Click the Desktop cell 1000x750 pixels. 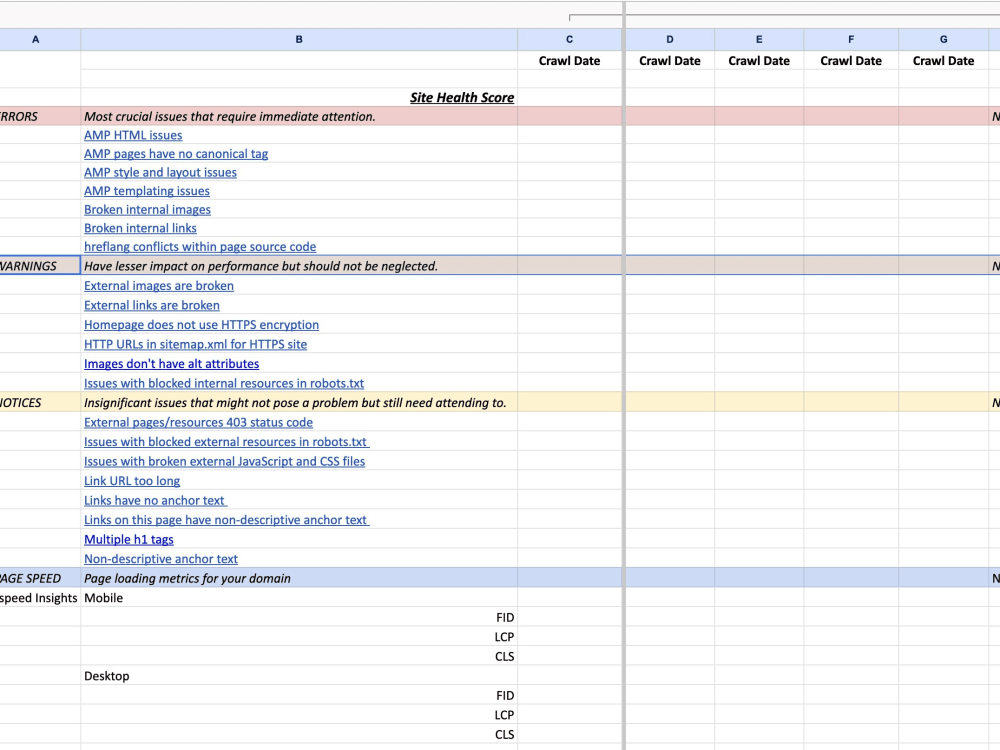pos(299,676)
